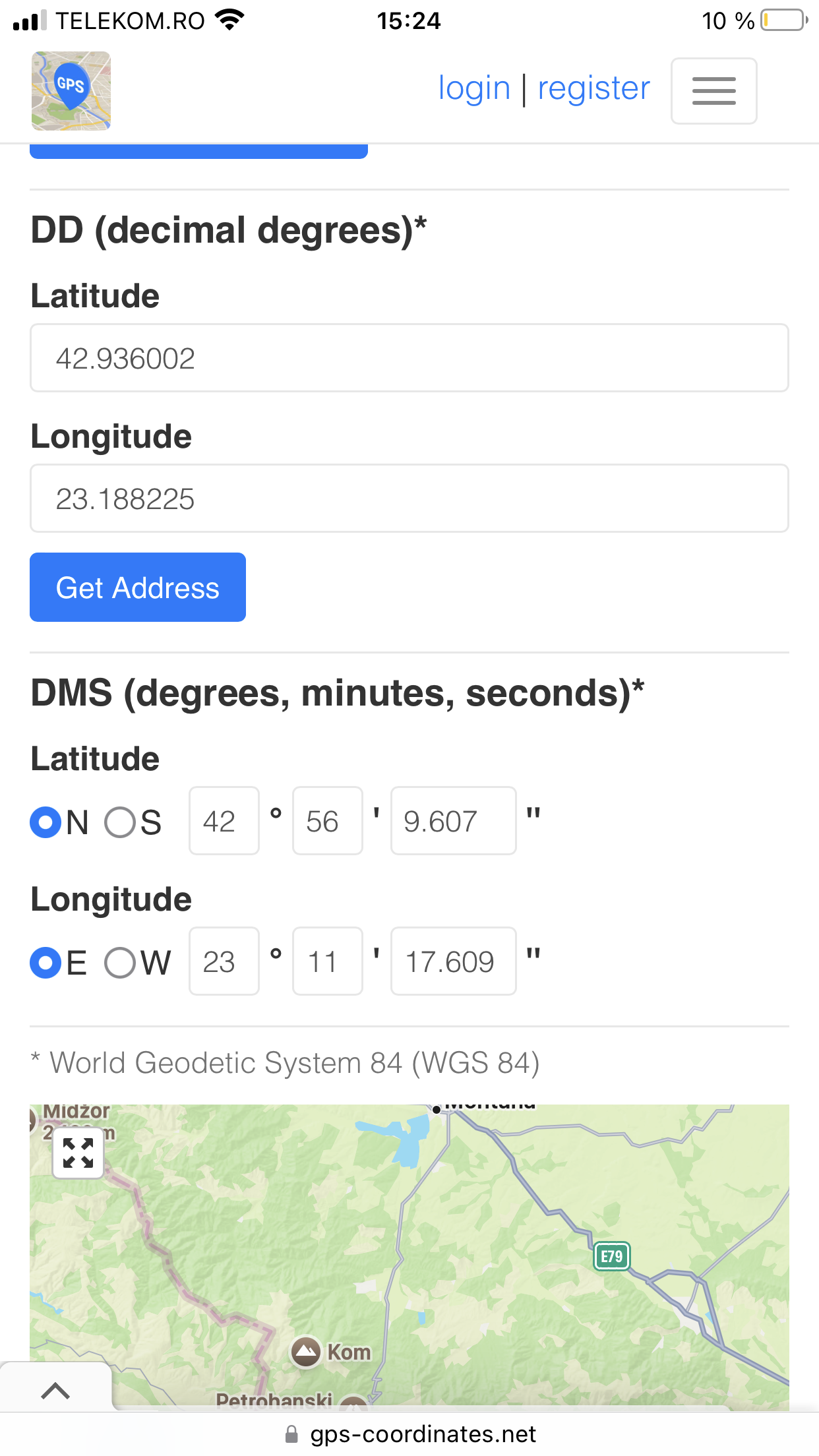819x1456 pixels.
Task: Tap the GPS Coordinates site logo
Action: [x=71, y=90]
